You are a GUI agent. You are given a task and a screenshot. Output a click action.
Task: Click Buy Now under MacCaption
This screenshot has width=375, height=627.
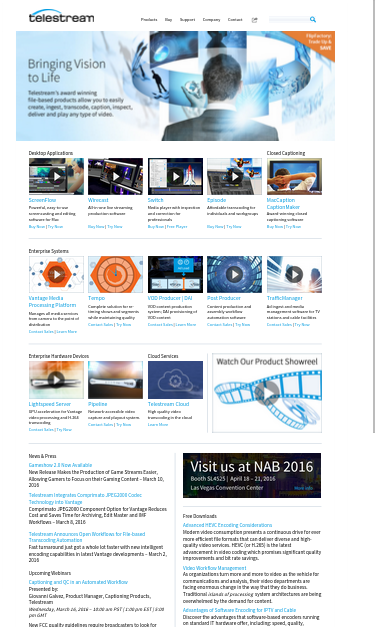pos(275,227)
